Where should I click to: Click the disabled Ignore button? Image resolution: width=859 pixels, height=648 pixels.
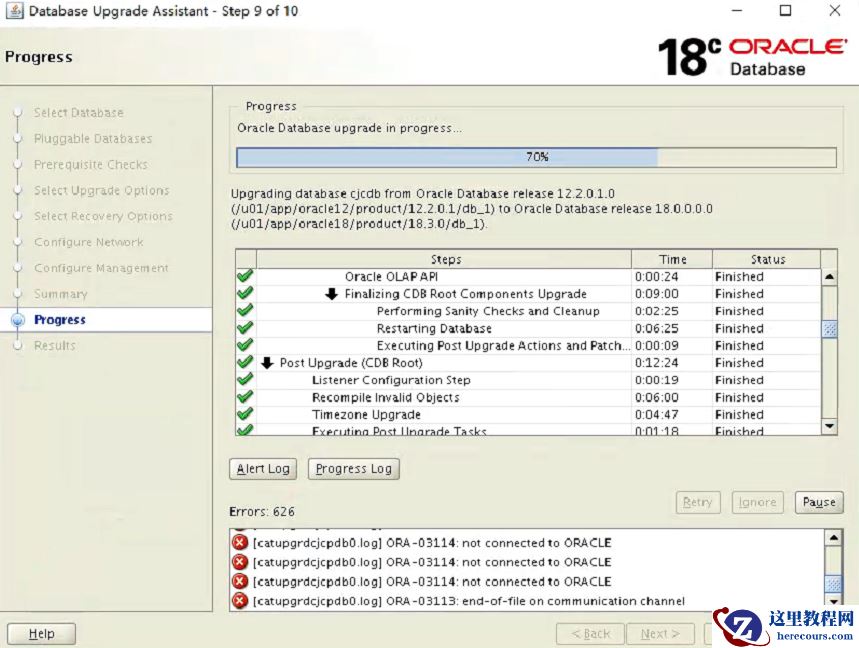(x=757, y=502)
